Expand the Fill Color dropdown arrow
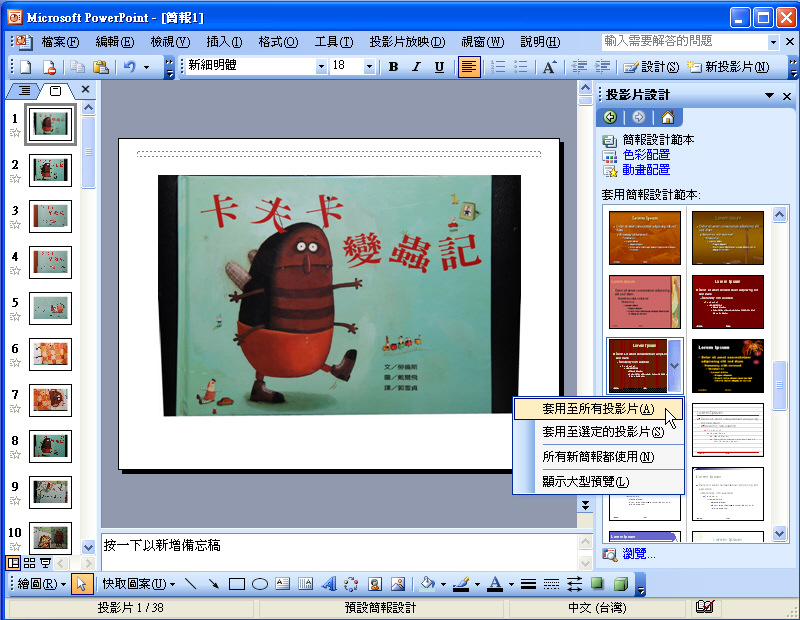The image size is (800, 620). [x=443, y=584]
